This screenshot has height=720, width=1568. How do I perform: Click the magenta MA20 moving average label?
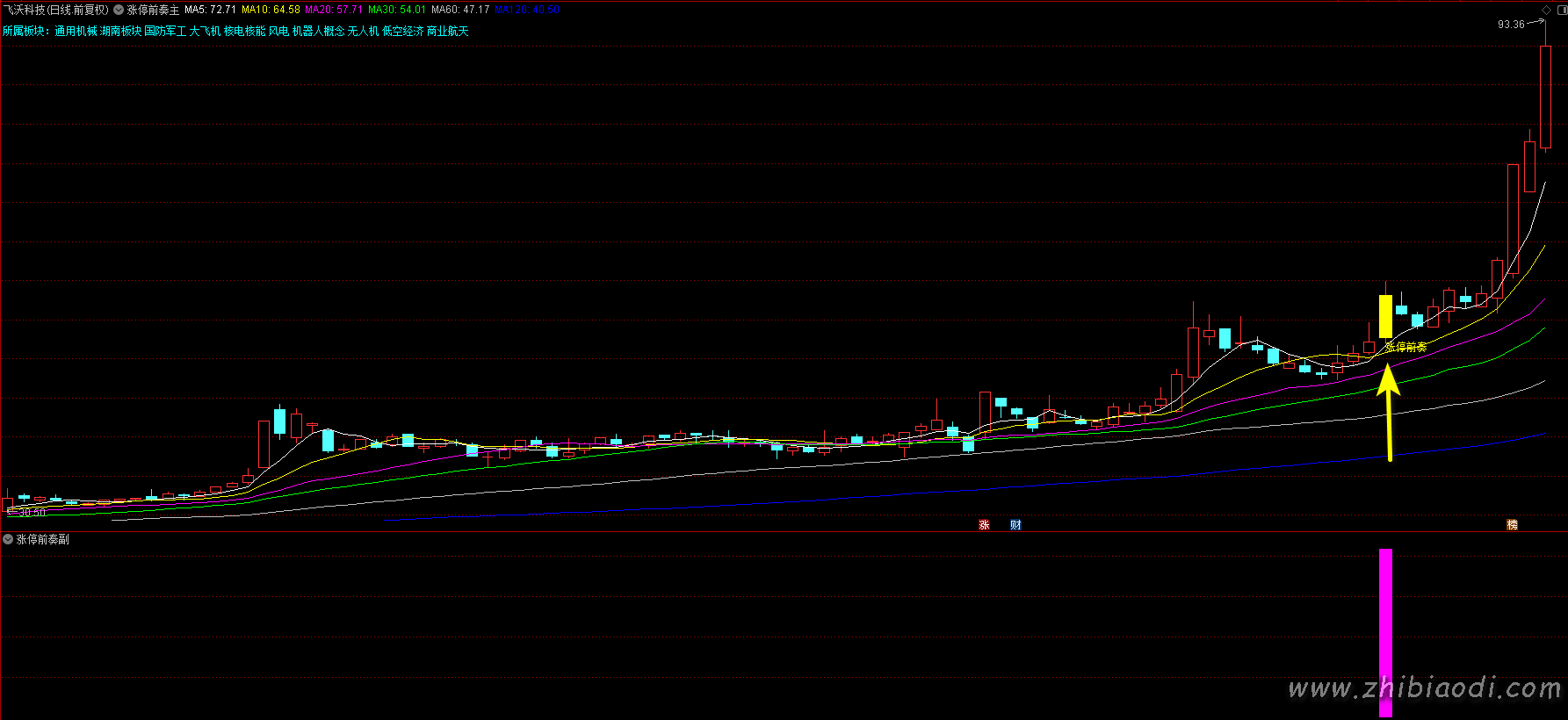pyautogui.click(x=334, y=10)
